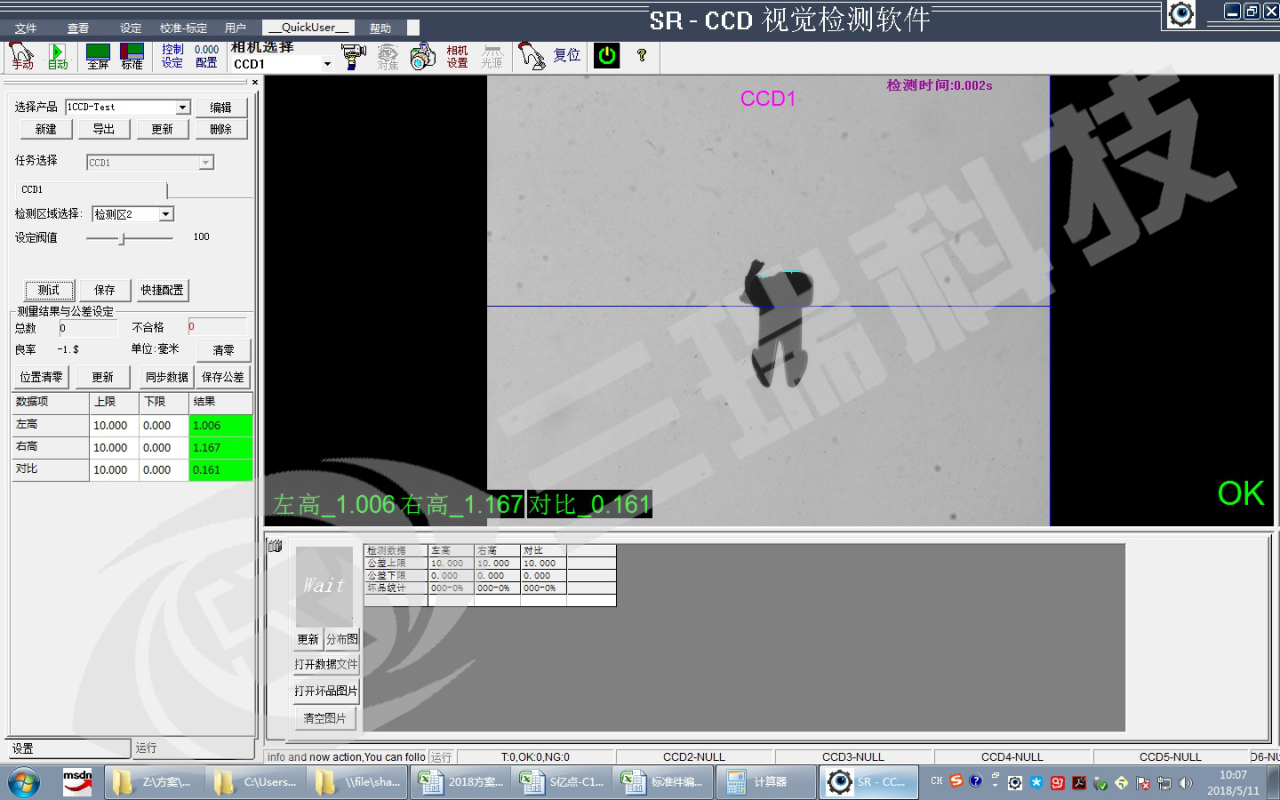1280x800 pixels.
Task: Click the focus (对焦) eye icon
Action: point(388,56)
